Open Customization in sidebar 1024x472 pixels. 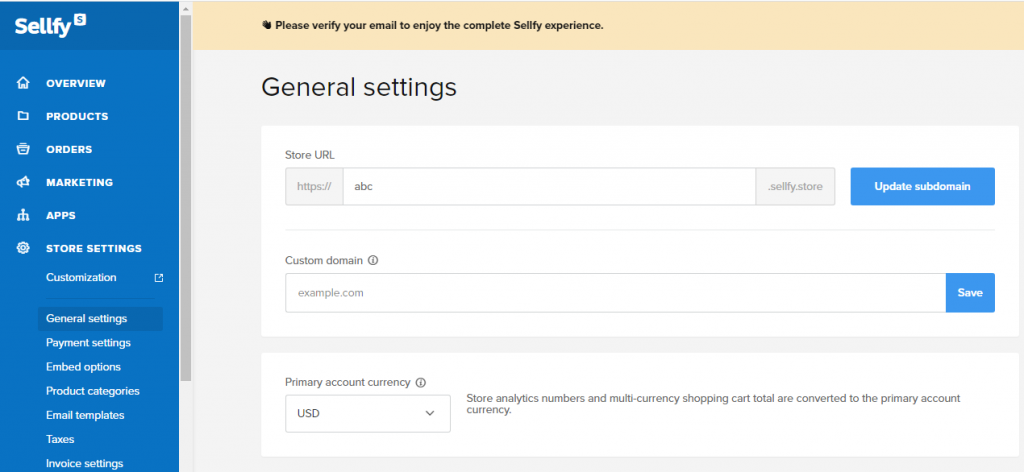click(81, 277)
